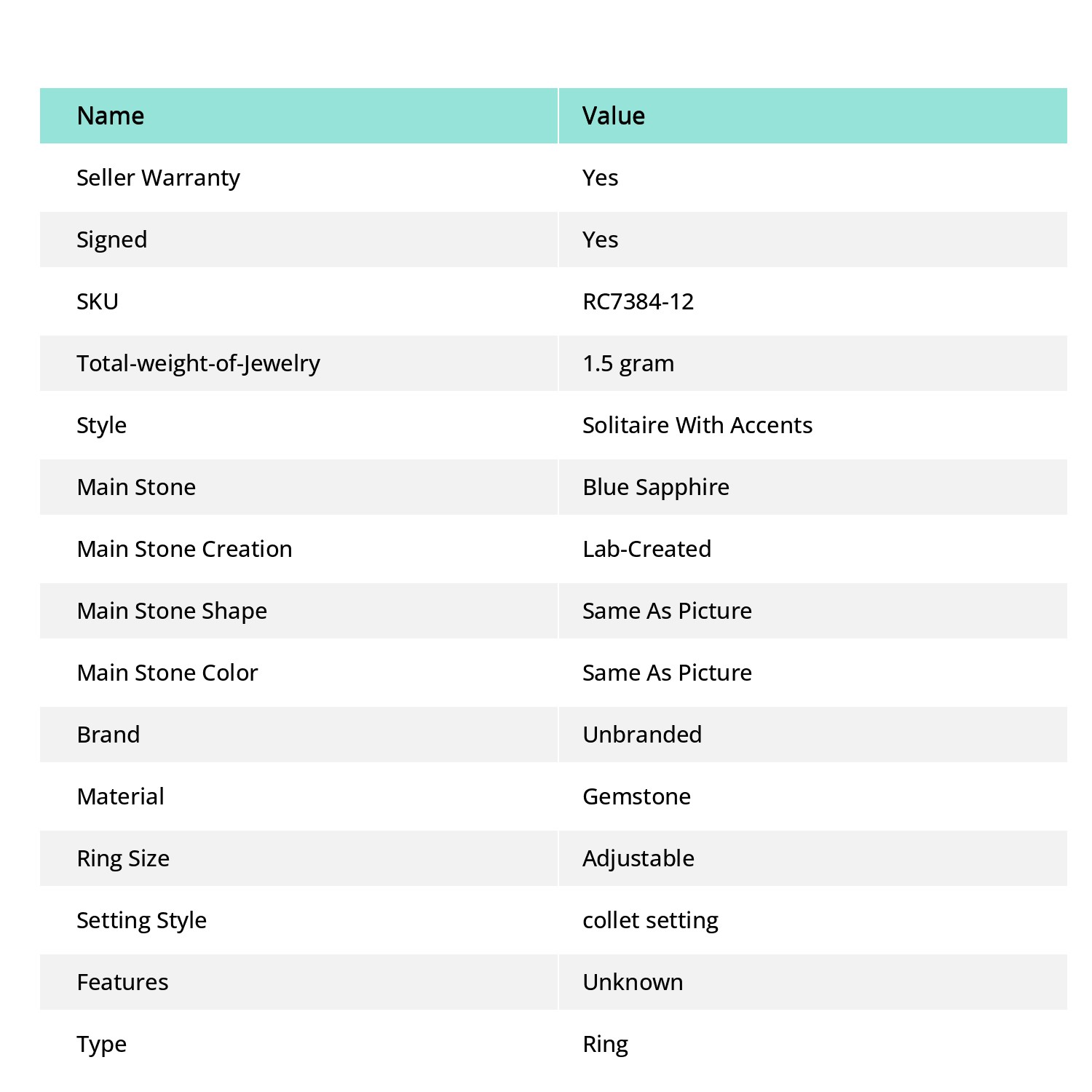The width and height of the screenshot is (1092, 1092).
Task: Select the Setting Style row label
Action: (141, 920)
